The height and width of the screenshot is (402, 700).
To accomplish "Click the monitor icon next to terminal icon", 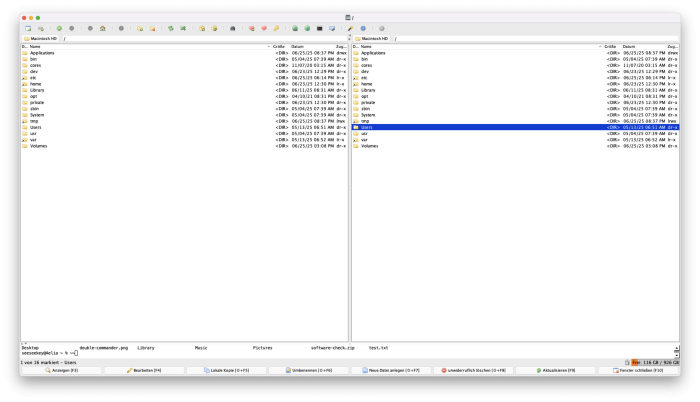I will pyautogui.click(x=332, y=28).
